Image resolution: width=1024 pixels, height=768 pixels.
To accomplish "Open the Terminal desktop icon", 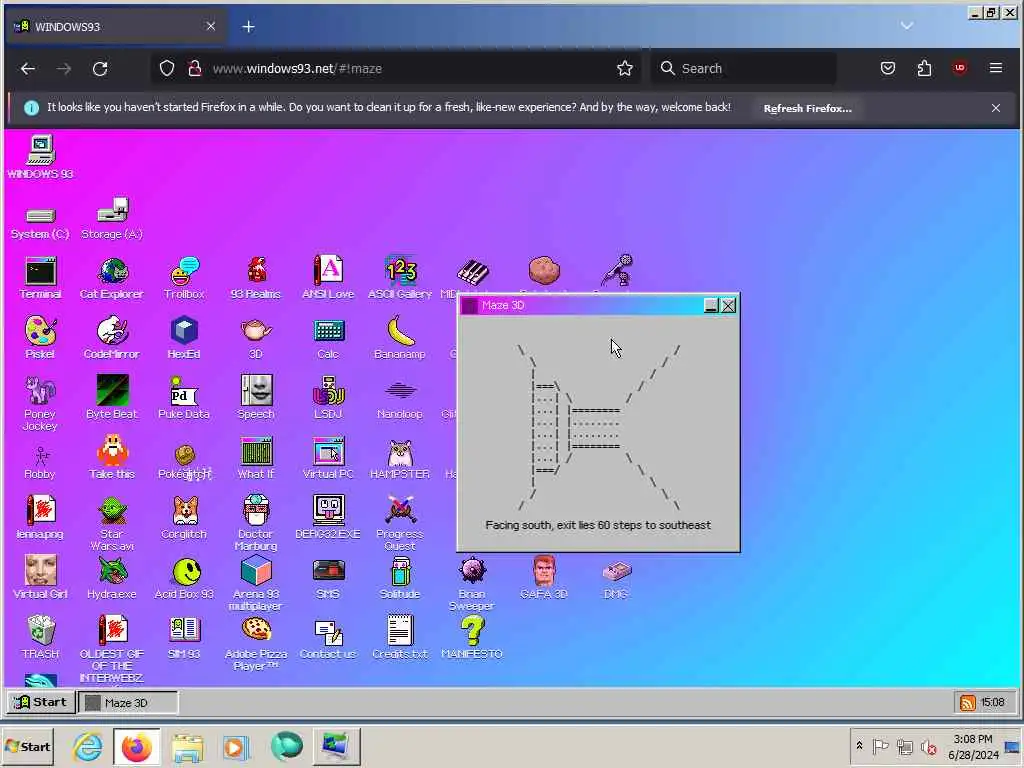I will pos(40,278).
